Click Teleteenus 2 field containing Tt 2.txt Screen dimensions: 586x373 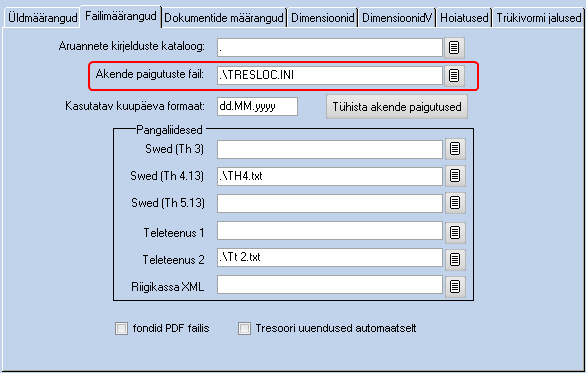330,258
